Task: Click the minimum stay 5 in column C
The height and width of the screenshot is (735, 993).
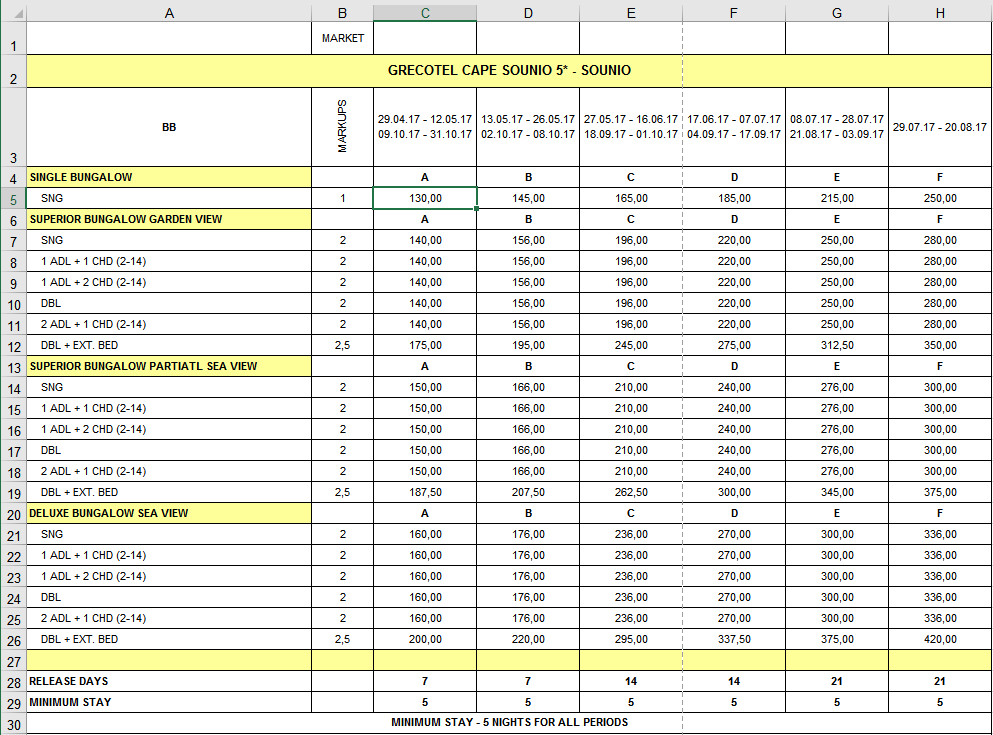Action: [x=425, y=702]
